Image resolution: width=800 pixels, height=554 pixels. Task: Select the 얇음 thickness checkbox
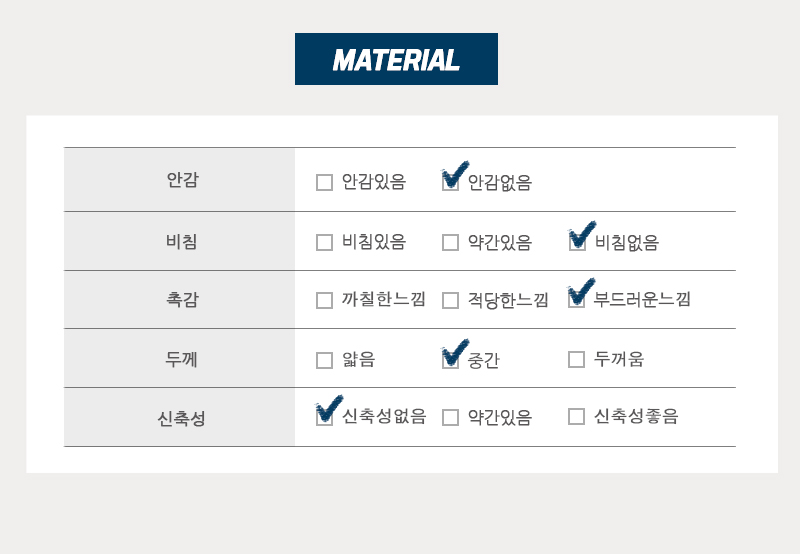pyautogui.click(x=324, y=360)
